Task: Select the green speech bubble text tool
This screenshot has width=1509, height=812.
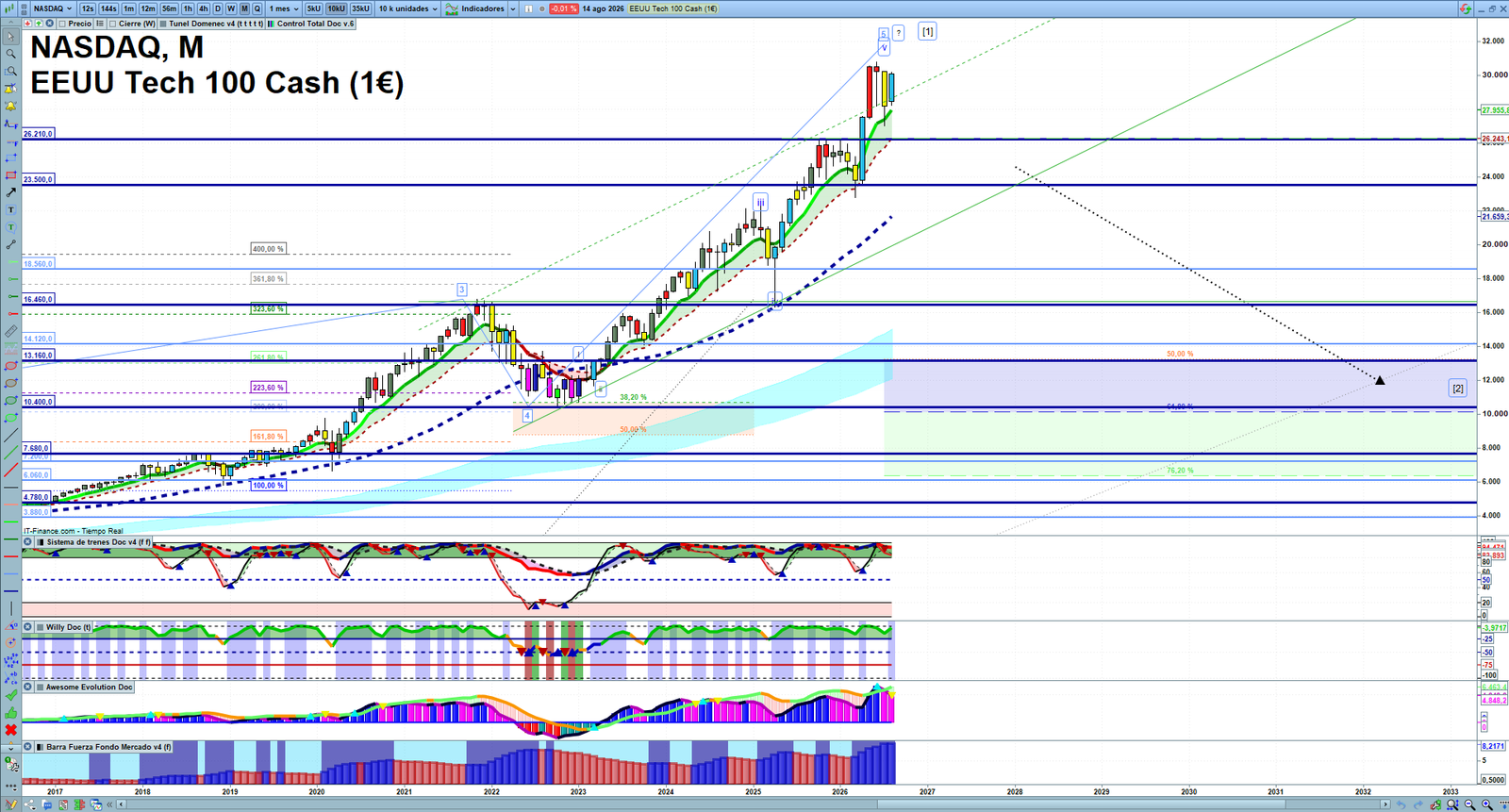Action: [x=10, y=227]
